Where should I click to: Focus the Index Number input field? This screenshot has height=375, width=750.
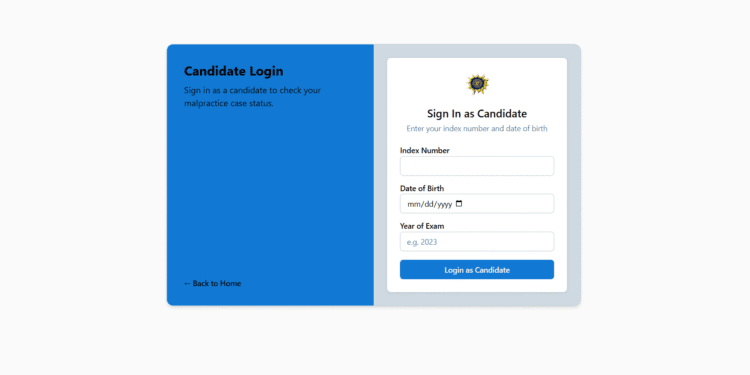477,166
